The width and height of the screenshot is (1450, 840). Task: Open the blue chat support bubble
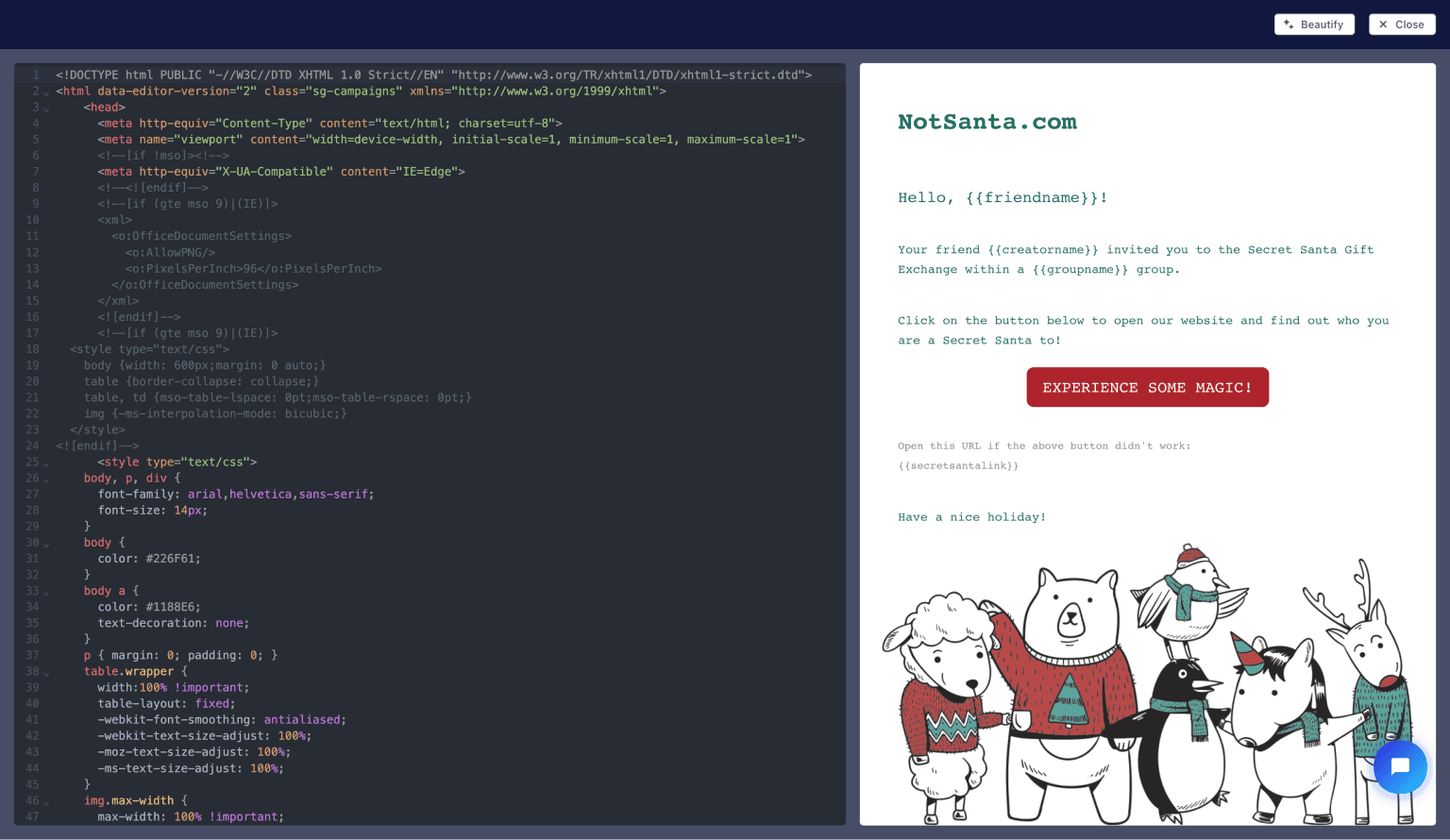tap(1399, 766)
